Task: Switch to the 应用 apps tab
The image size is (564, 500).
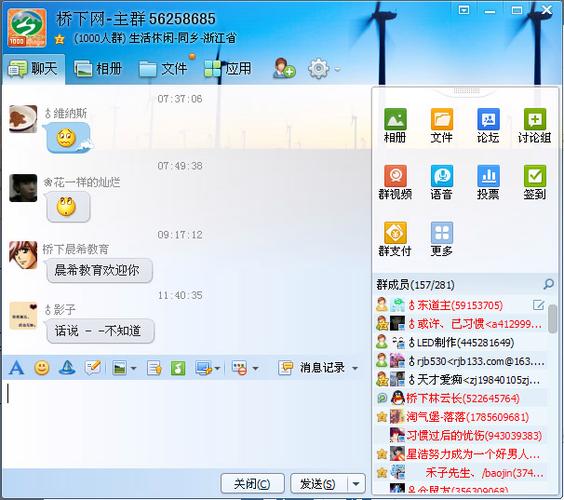Action: coord(228,69)
